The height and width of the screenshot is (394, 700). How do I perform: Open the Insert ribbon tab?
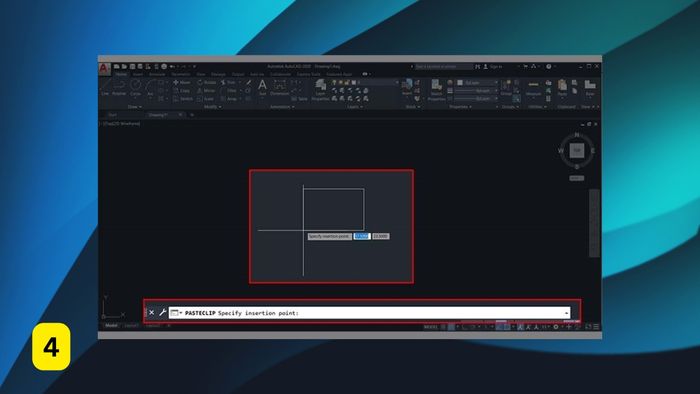(138, 74)
